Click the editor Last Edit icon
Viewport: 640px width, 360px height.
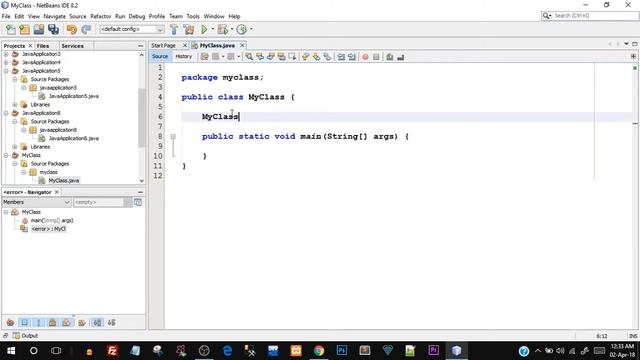coord(204,57)
